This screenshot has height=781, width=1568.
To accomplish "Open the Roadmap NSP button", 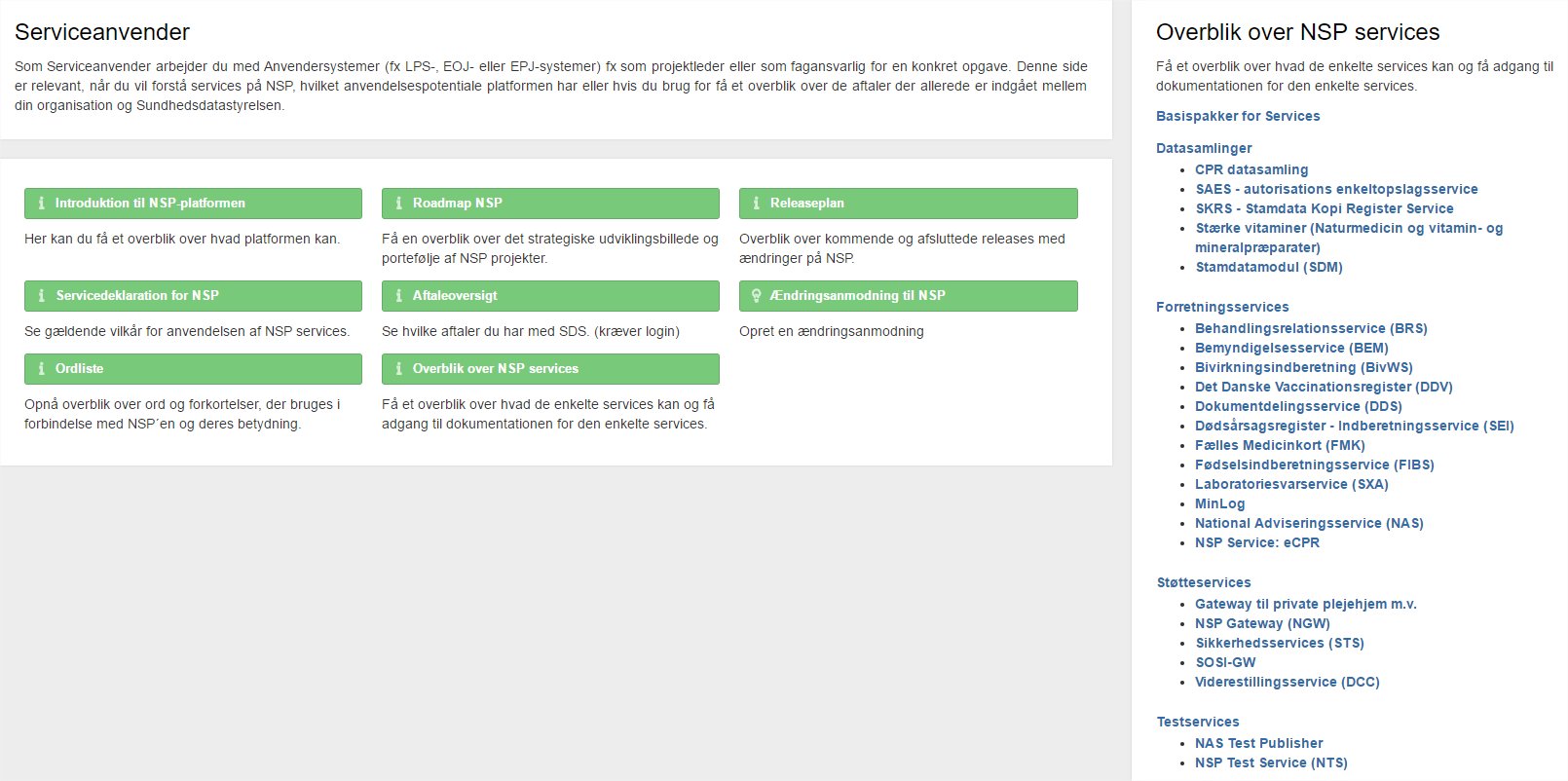I will tap(550, 204).
